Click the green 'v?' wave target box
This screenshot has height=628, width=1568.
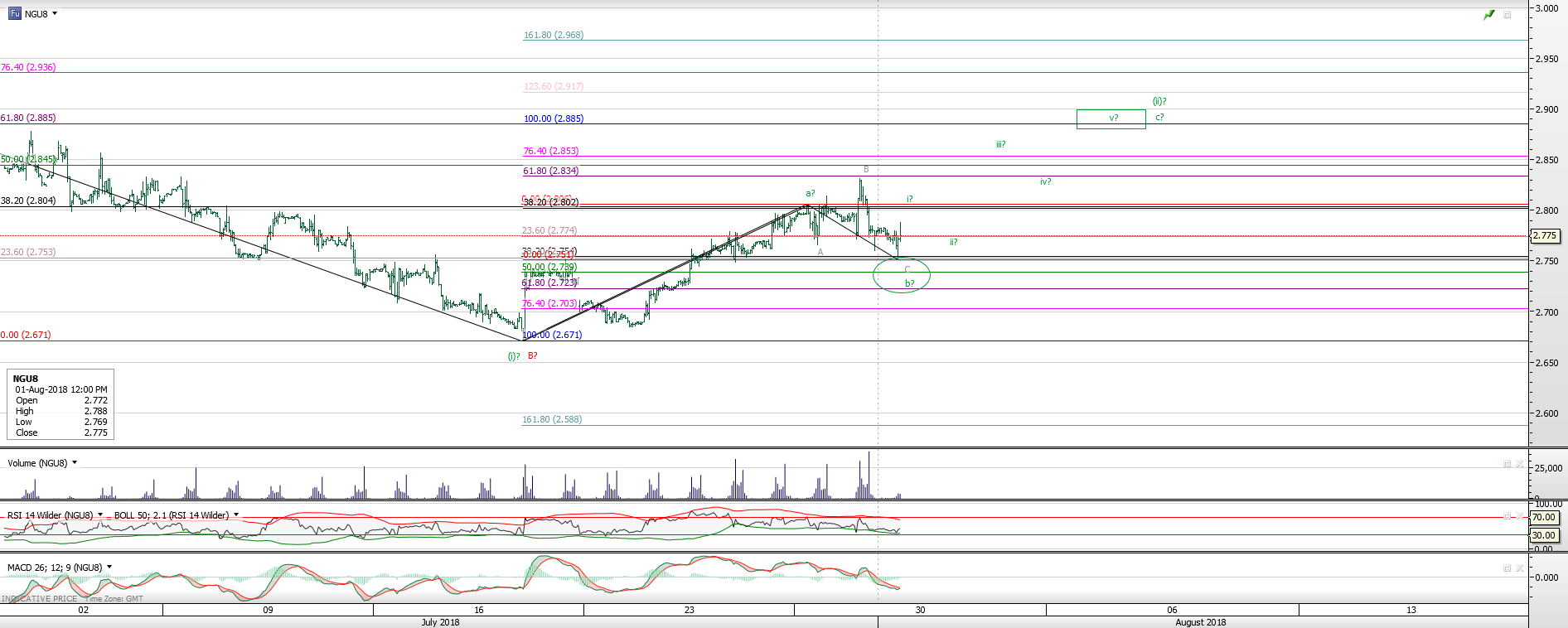pos(1111,118)
